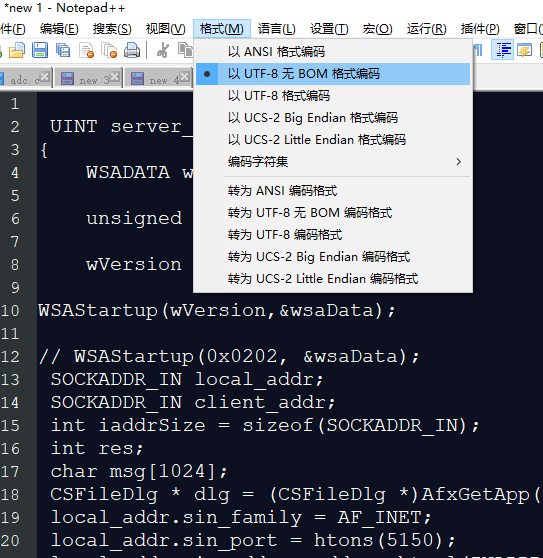Click the int iaddrSize line

pyautogui.click(x=265, y=425)
